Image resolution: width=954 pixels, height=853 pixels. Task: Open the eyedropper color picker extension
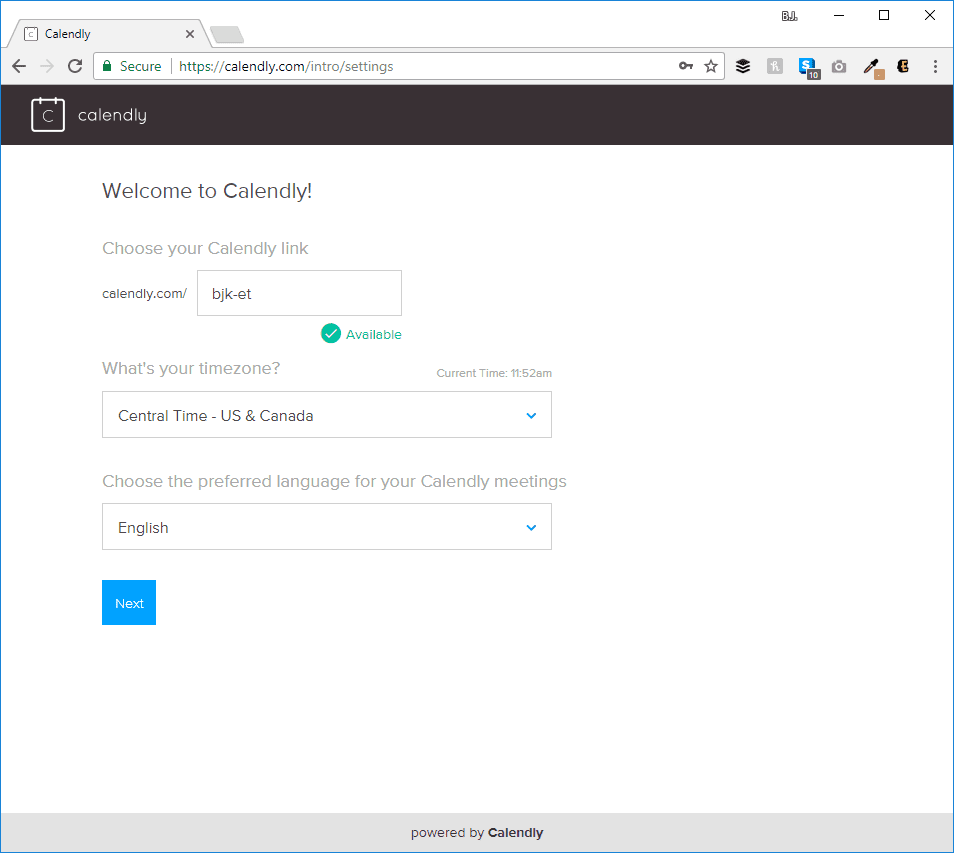[x=873, y=68]
